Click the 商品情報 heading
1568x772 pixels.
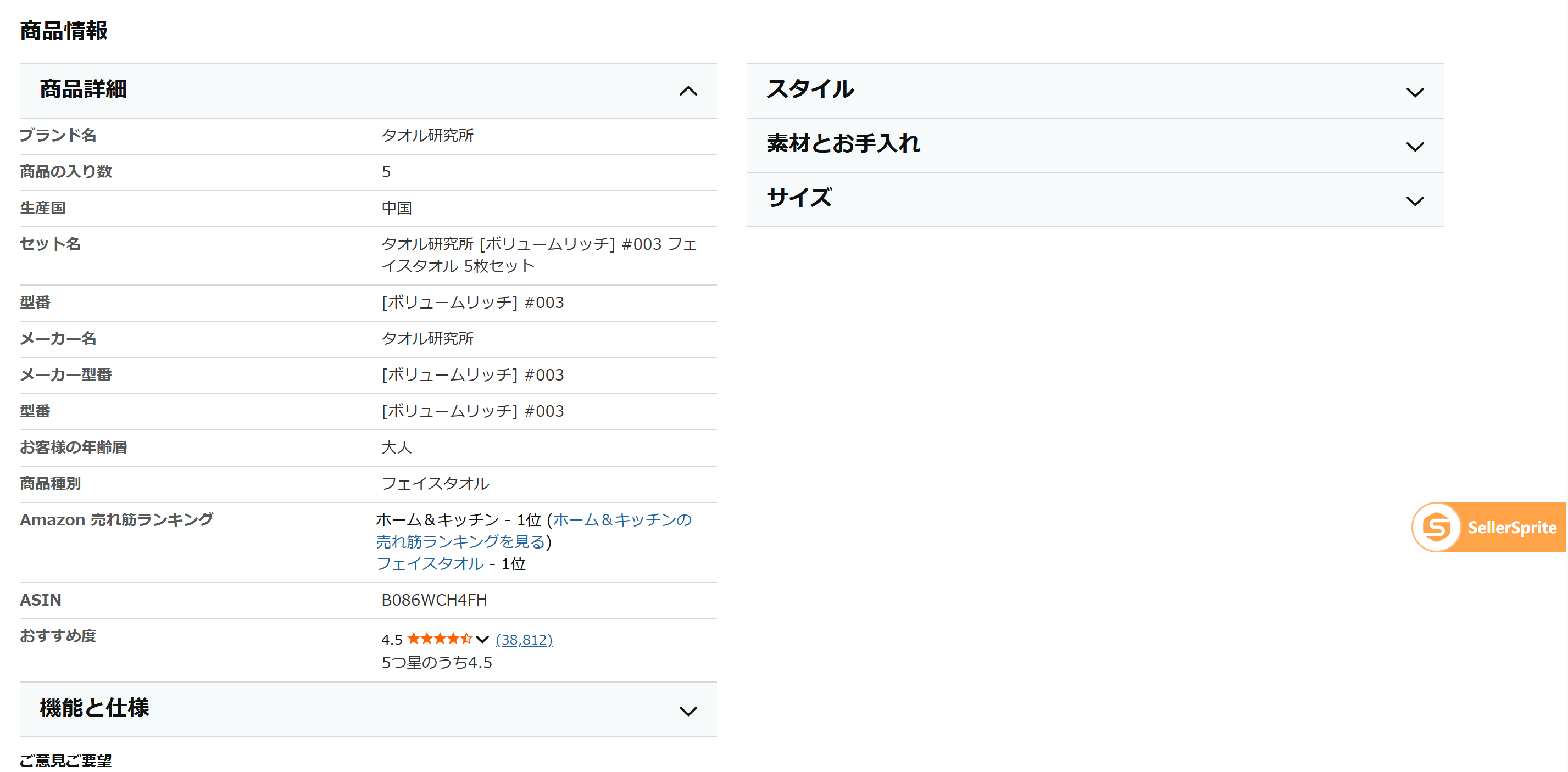[63, 30]
